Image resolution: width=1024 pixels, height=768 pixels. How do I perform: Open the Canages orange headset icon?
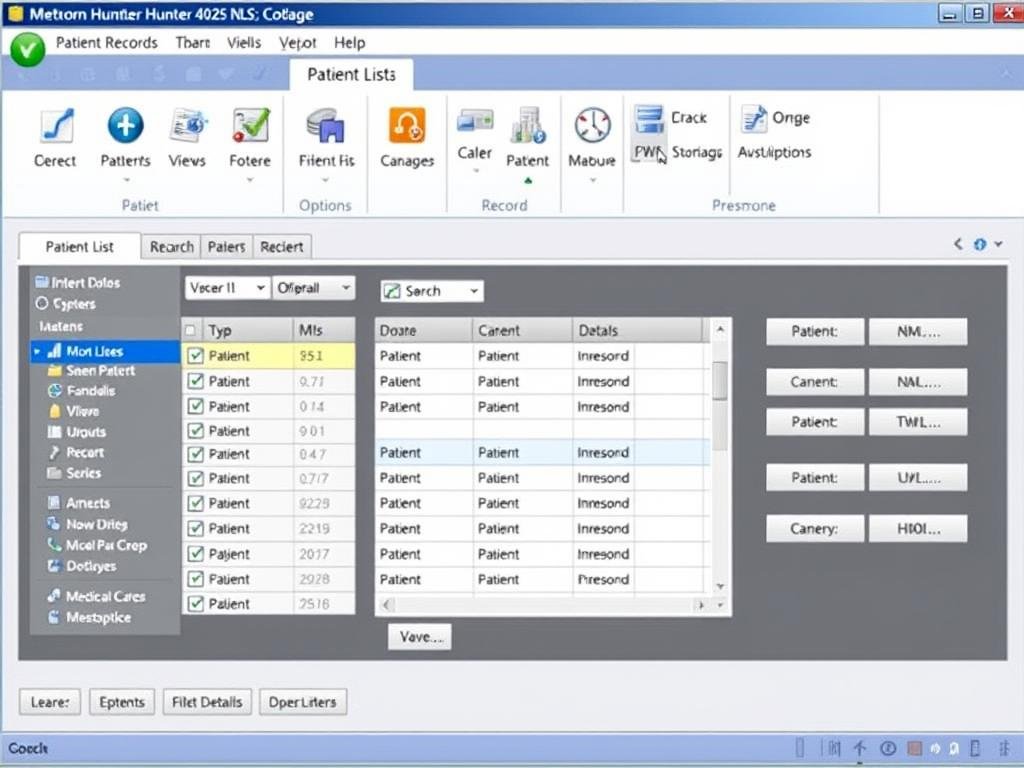tap(407, 127)
